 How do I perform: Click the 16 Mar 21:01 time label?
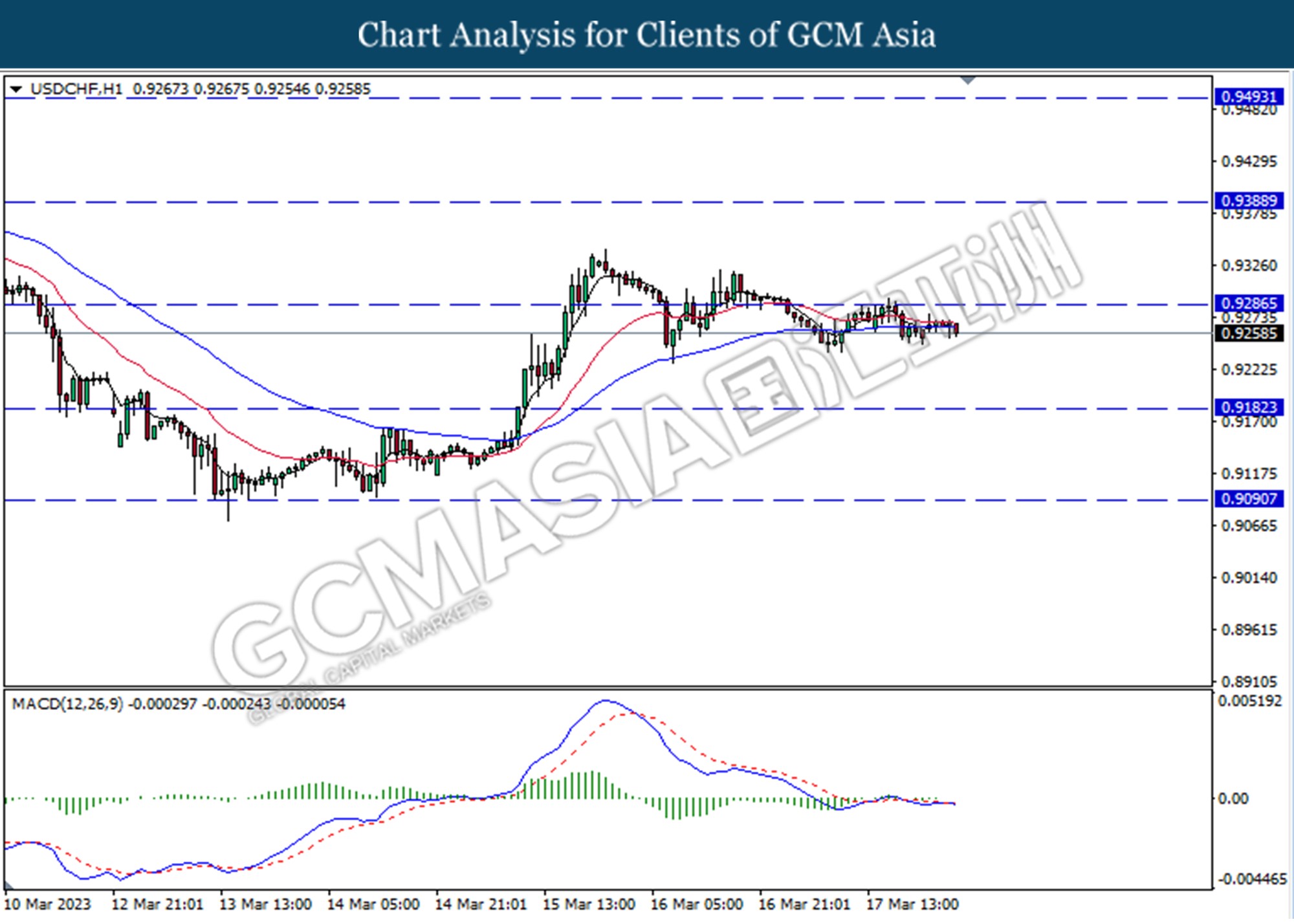[804, 904]
